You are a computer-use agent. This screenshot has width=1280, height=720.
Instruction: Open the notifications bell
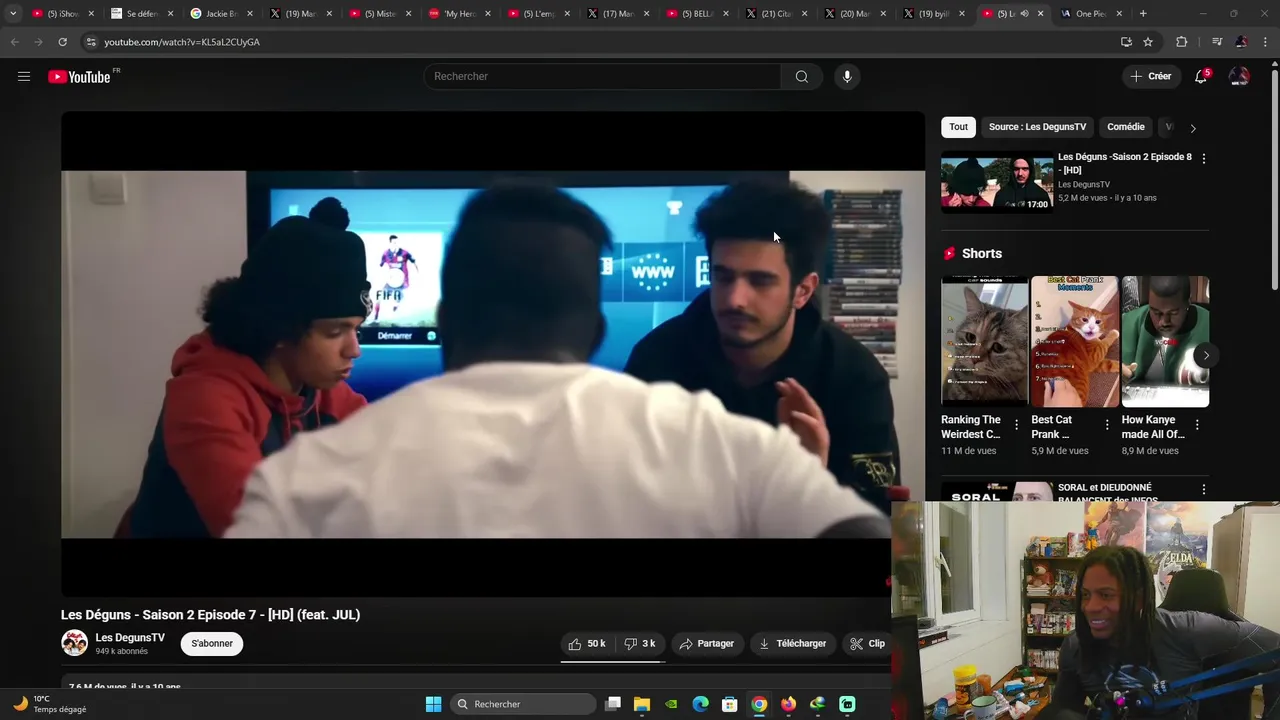point(1201,76)
